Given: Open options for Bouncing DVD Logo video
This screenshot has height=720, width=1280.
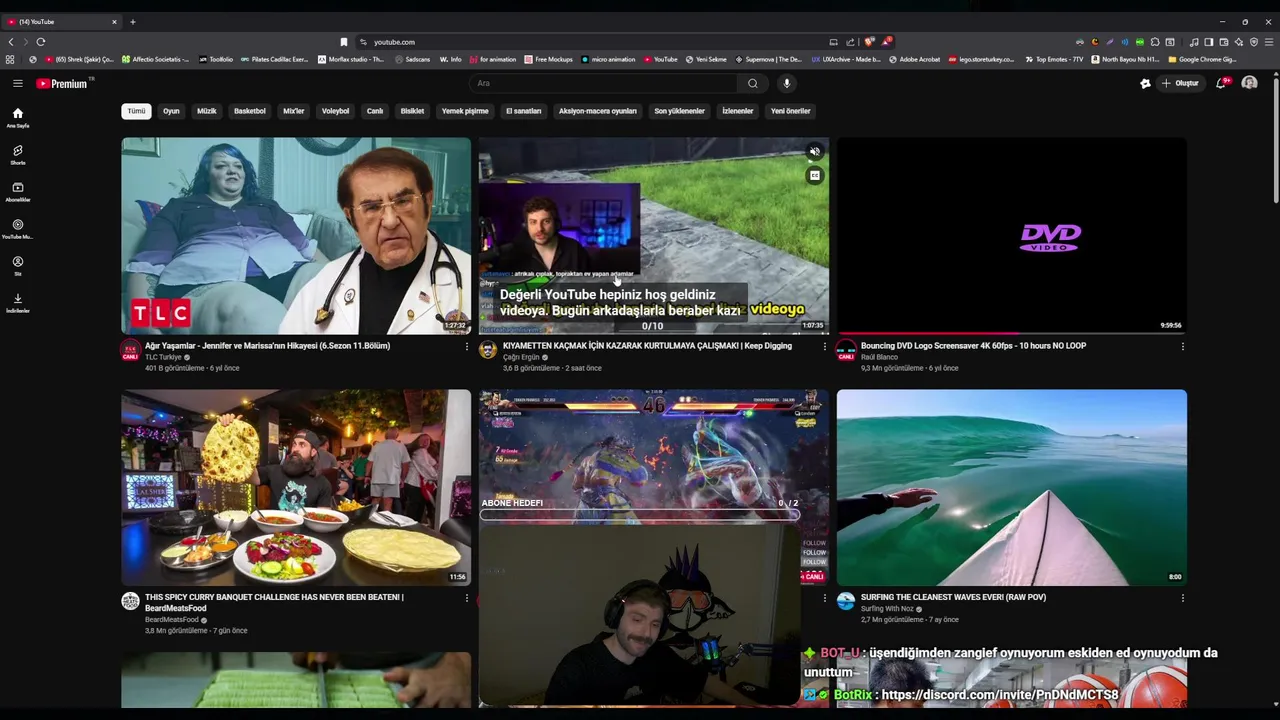Looking at the screenshot, I should pos(1182,346).
